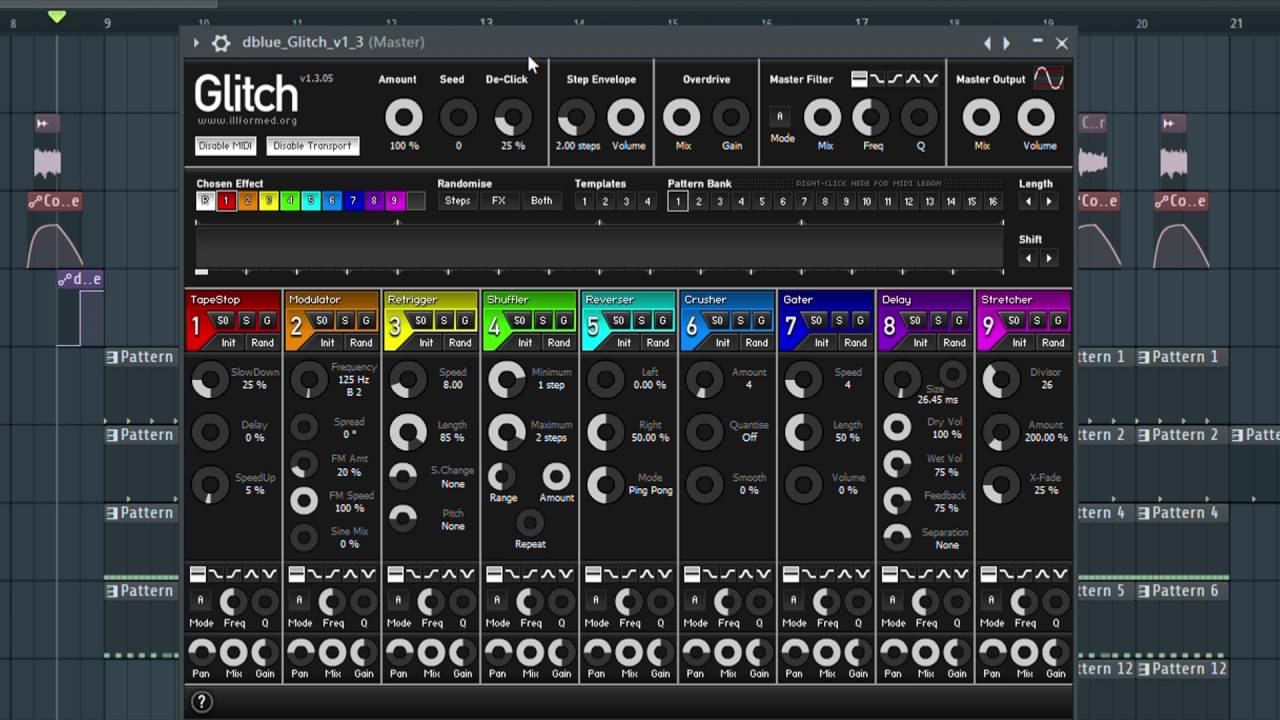Randomise Steps button
Screen dimensions: 1280x720
(457, 201)
